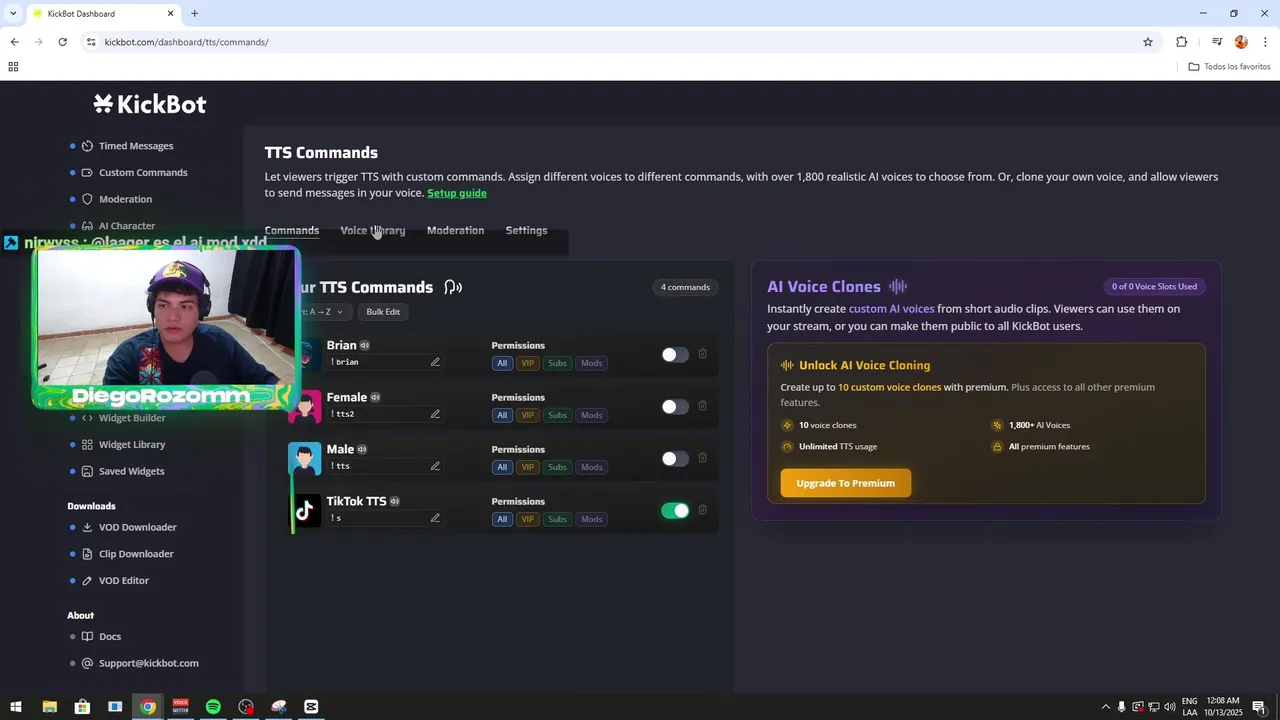Enable the Female command toggle
1280x720 pixels.
coord(675,406)
